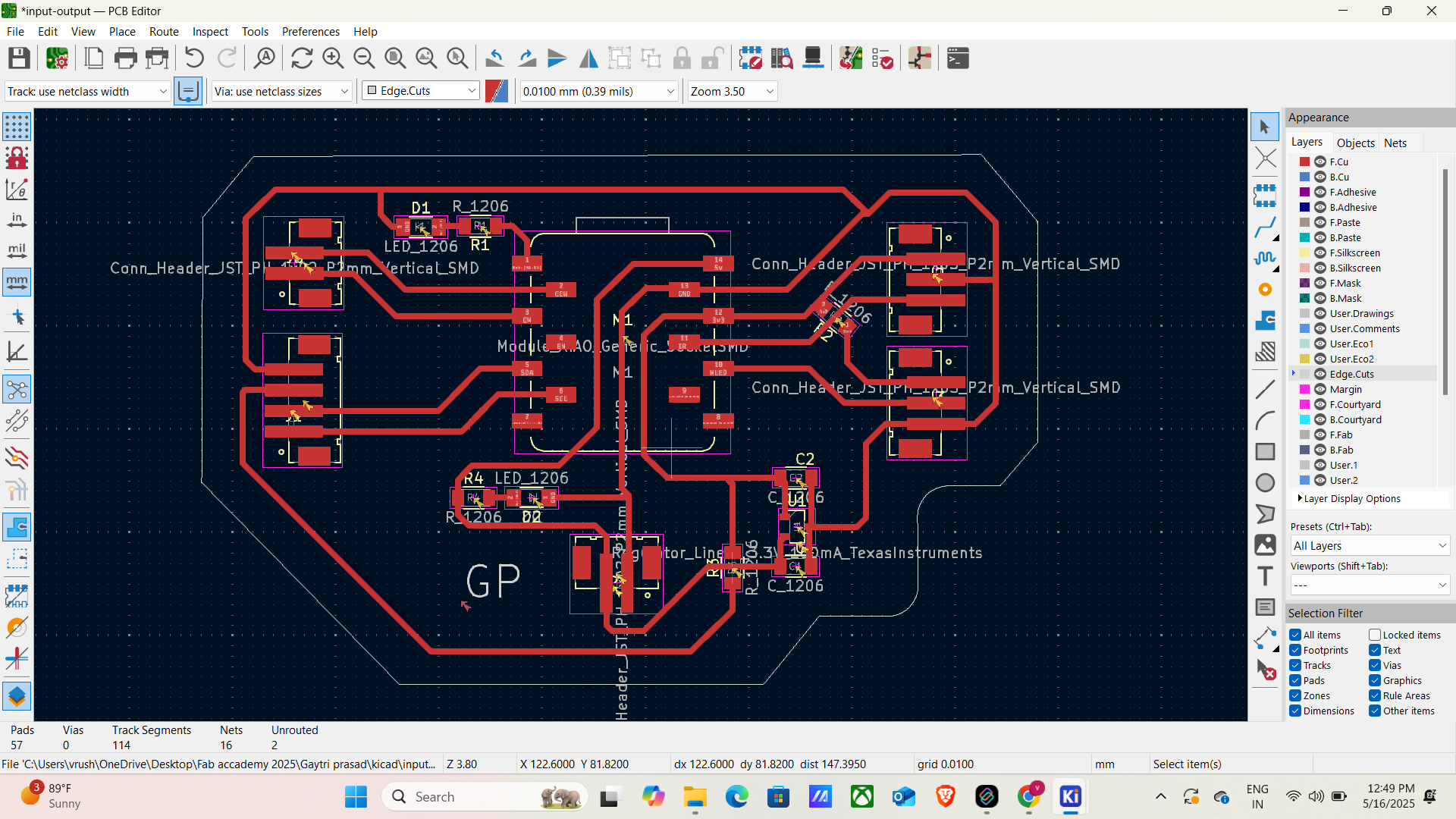The height and width of the screenshot is (819, 1456).
Task: Open the grid size dropdown
Action: (x=599, y=92)
